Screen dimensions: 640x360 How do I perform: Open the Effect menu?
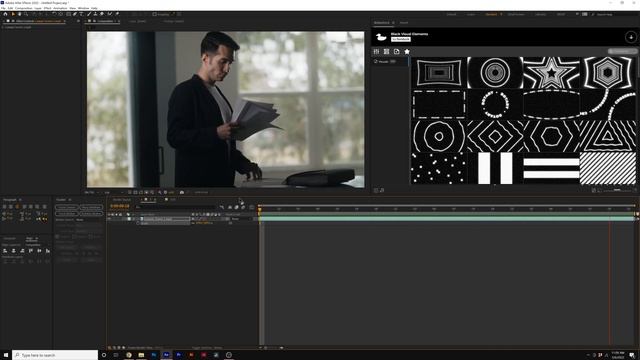[47, 8]
